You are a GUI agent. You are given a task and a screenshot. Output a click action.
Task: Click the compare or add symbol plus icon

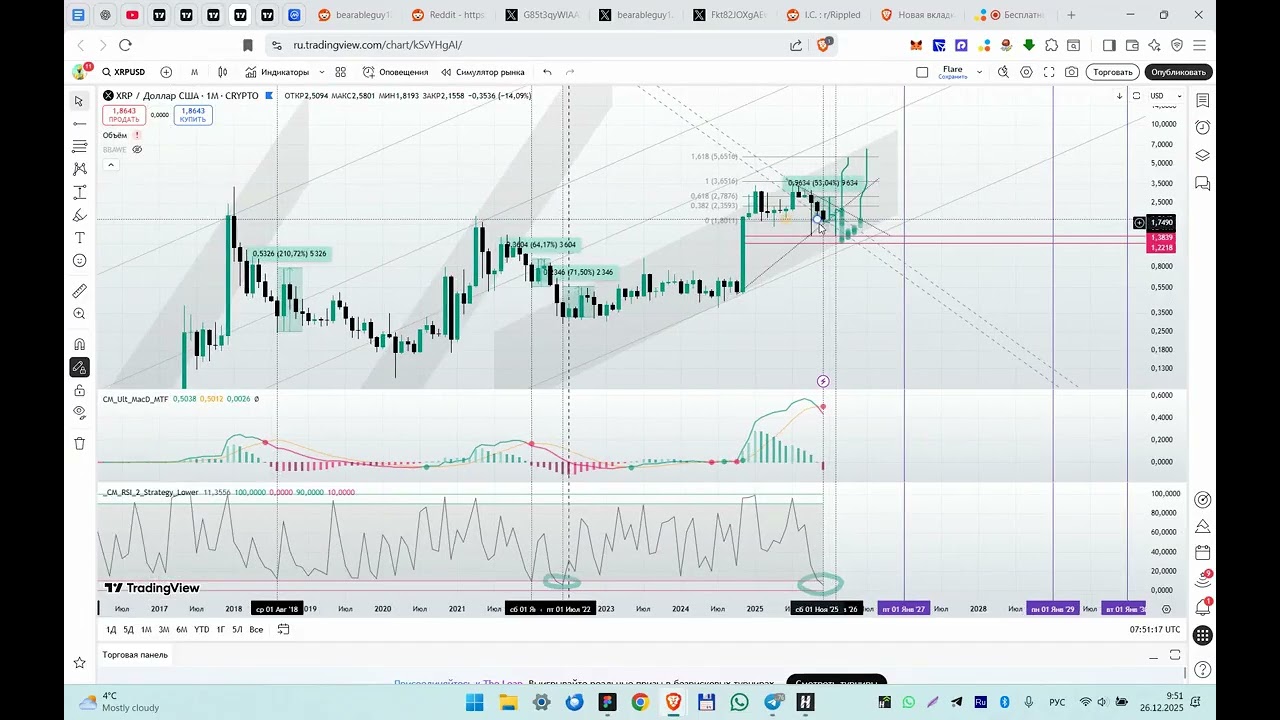click(x=166, y=72)
